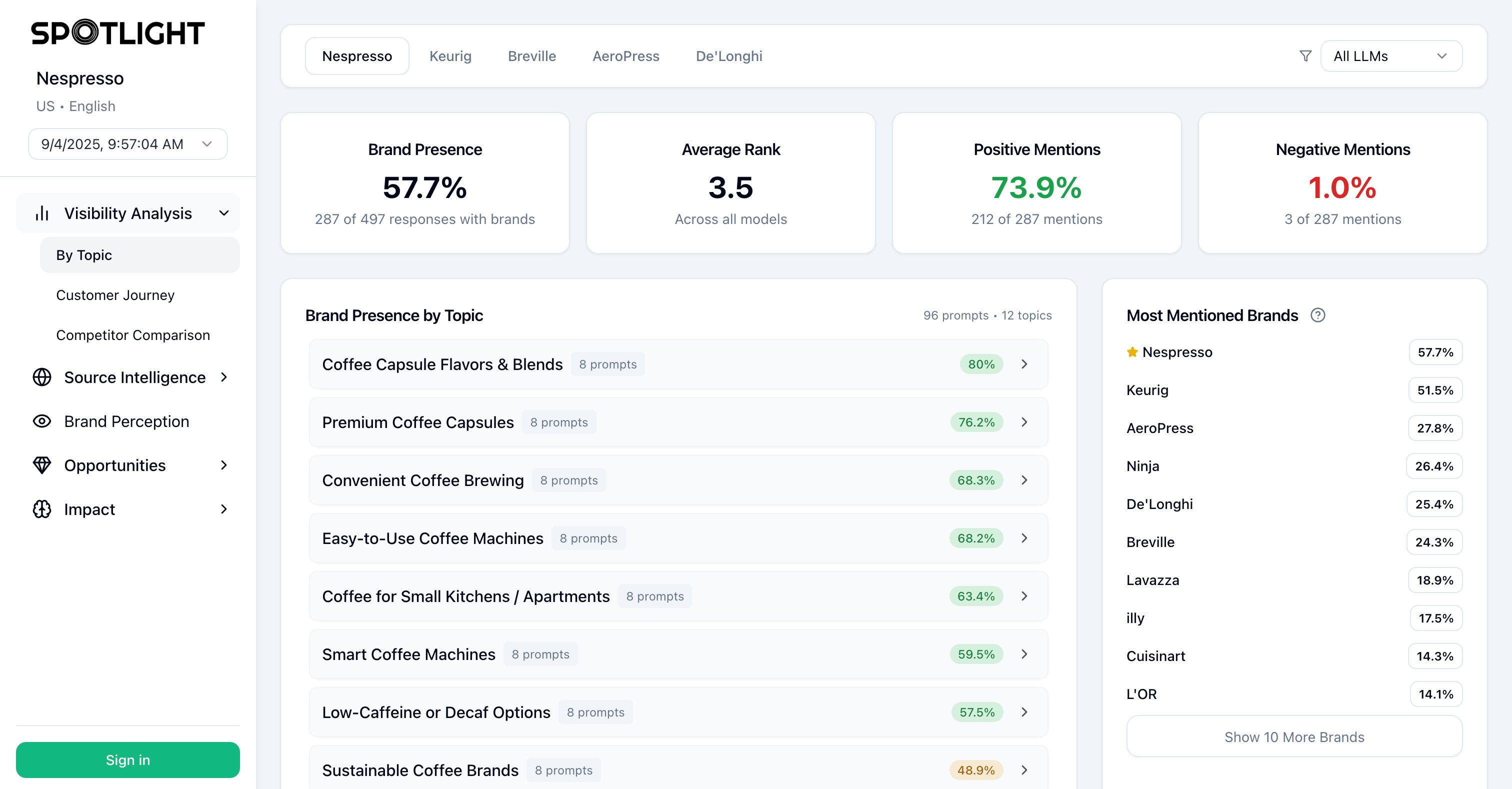
Task: Switch to the Keurig brand tab
Action: pos(450,56)
